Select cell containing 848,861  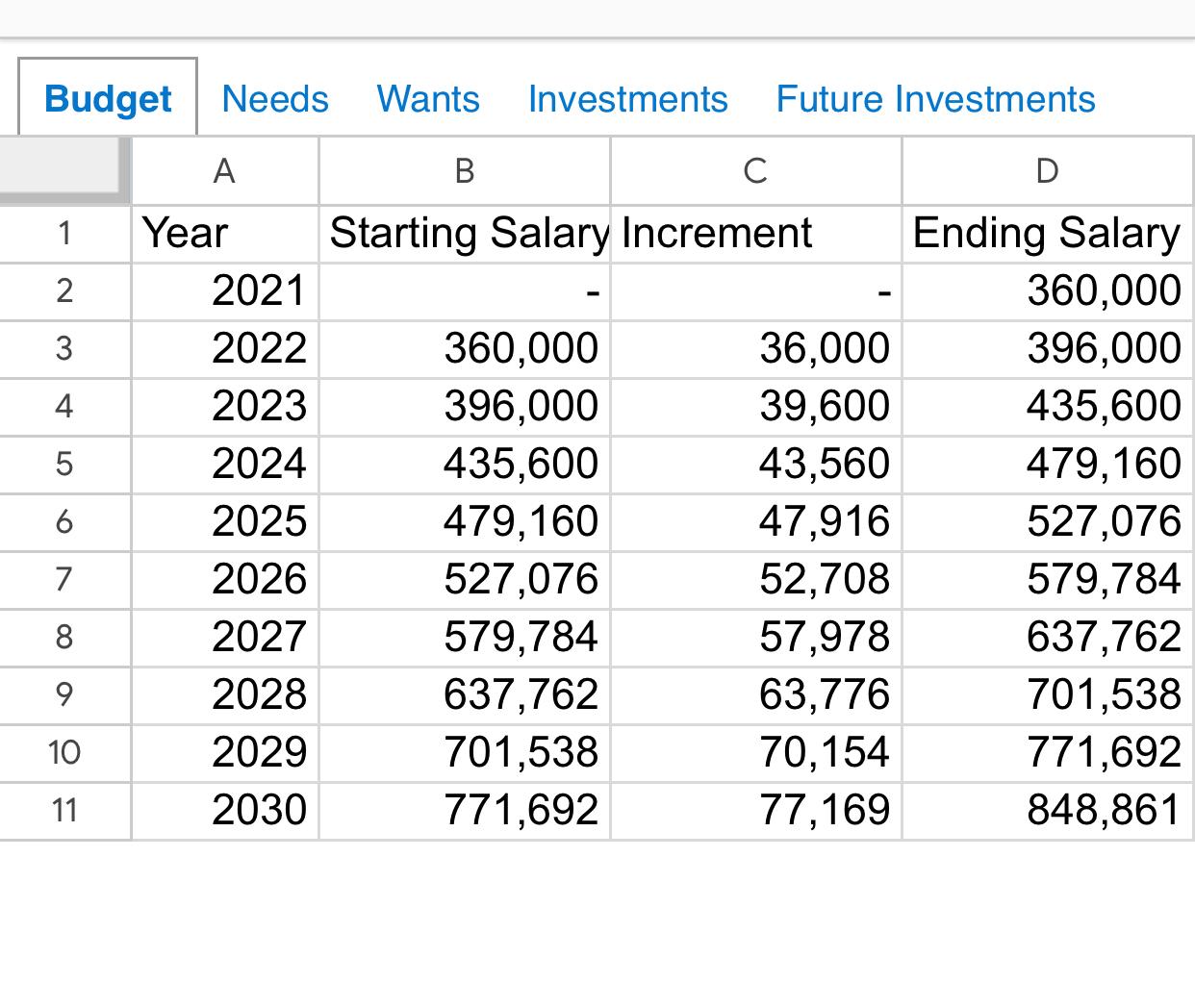point(1047,810)
